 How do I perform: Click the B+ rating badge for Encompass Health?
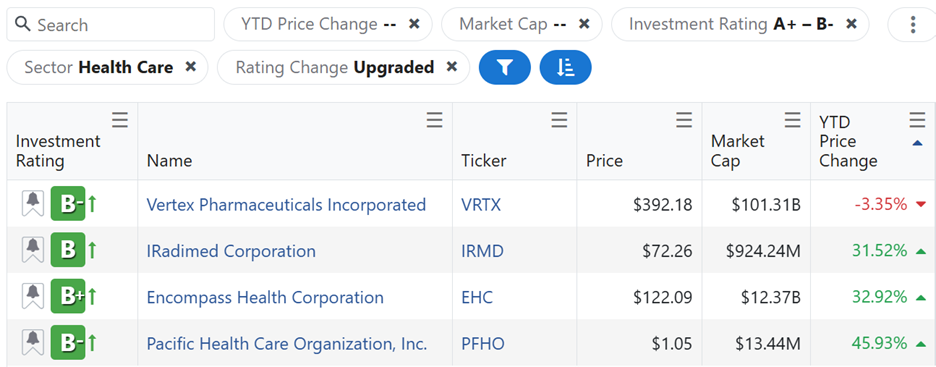[x=68, y=297]
